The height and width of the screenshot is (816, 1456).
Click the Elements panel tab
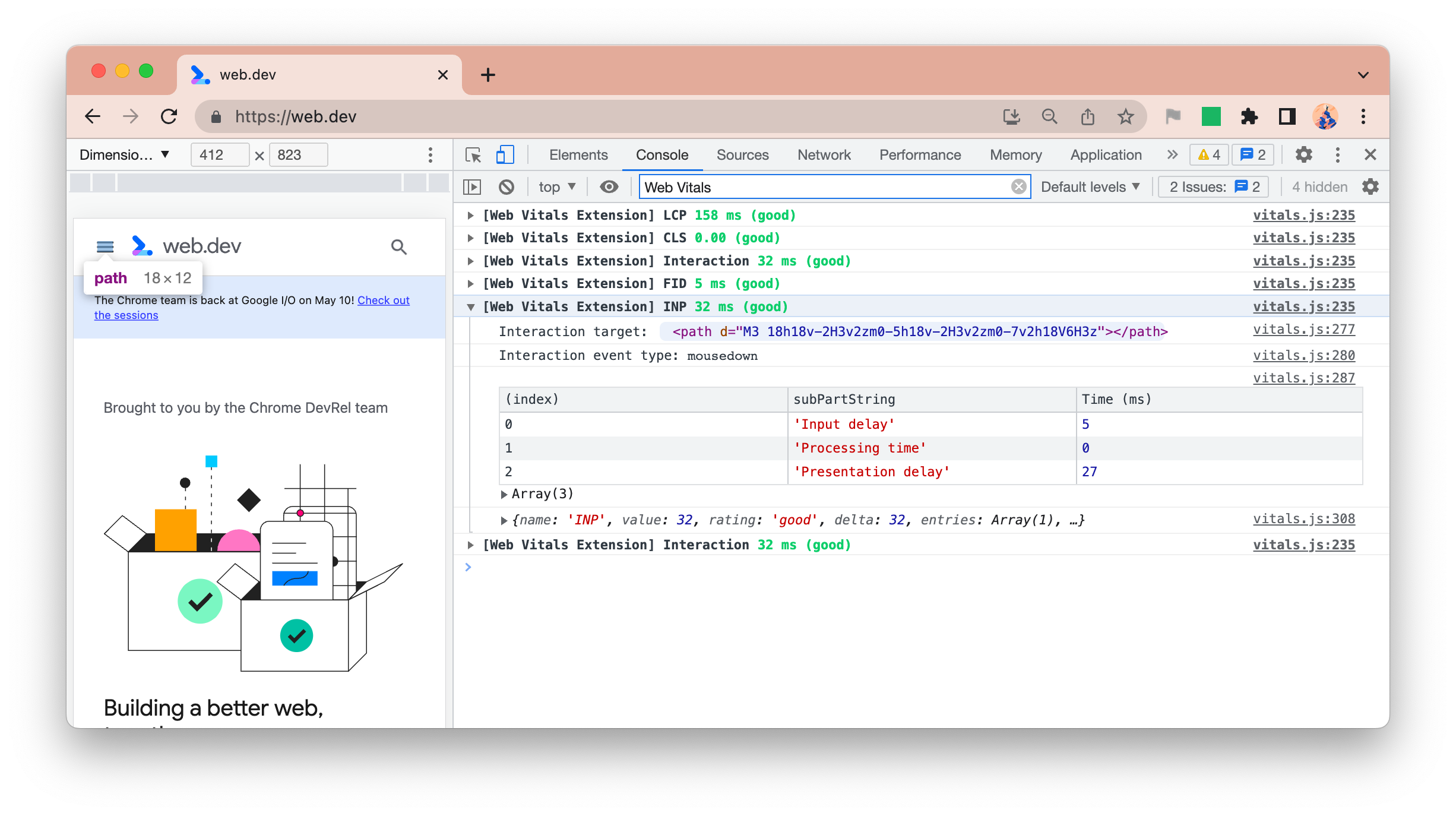(579, 154)
